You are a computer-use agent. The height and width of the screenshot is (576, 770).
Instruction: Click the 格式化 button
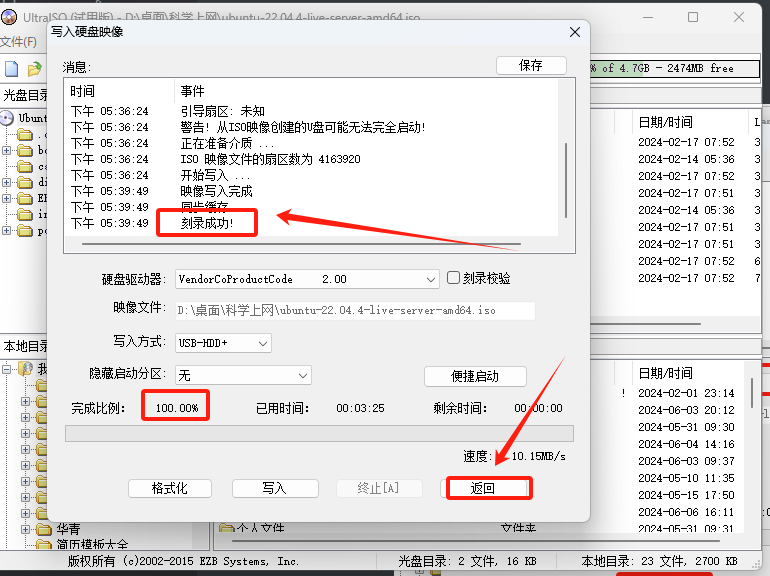[170, 488]
